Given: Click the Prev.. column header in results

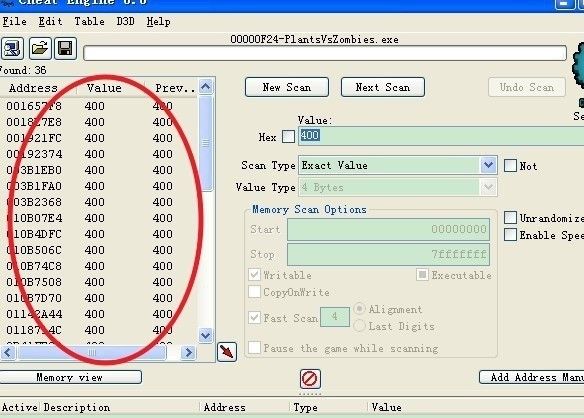Looking at the screenshot, I should pos(171,88).
